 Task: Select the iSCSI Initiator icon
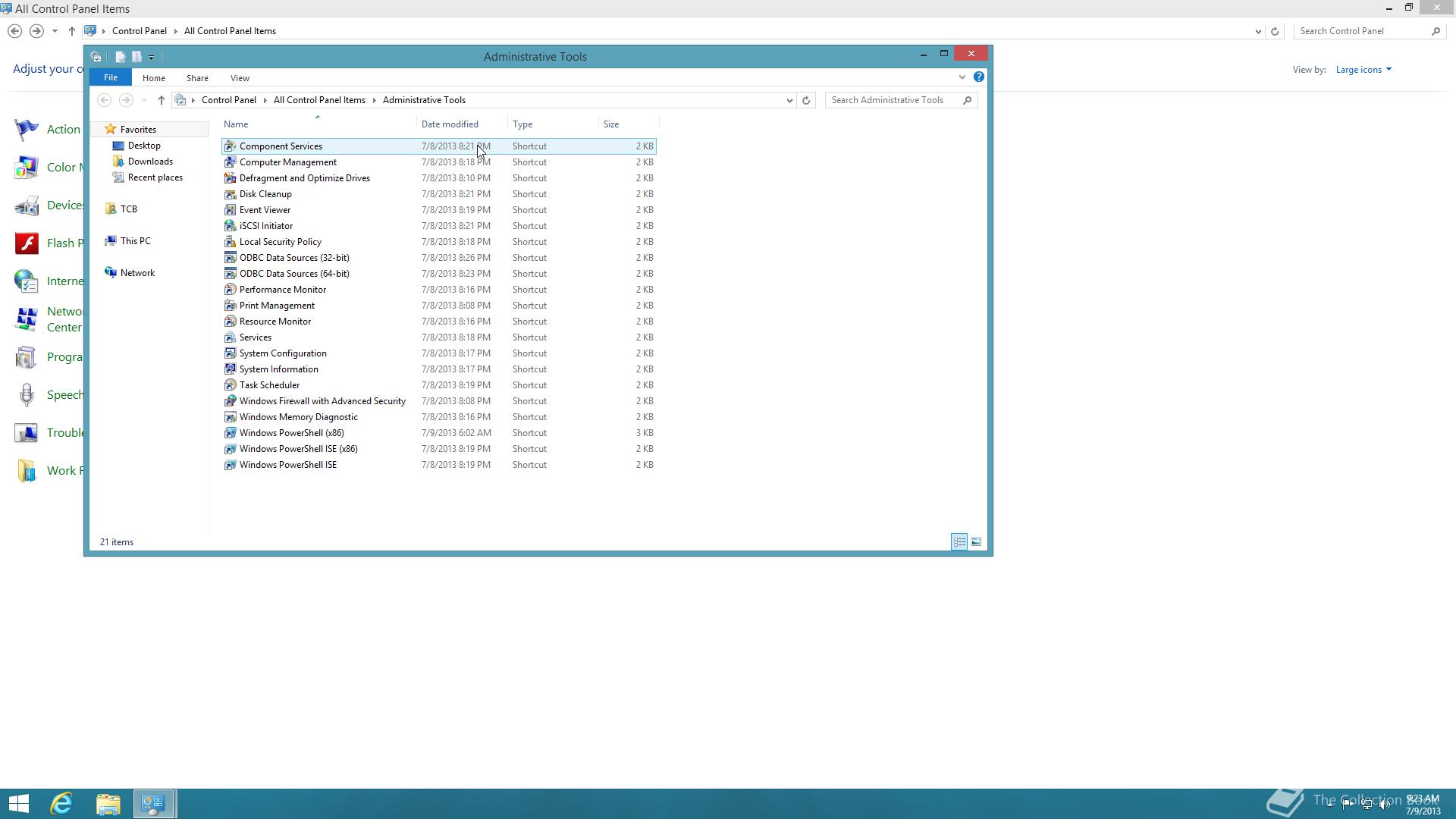coord(230,226)
